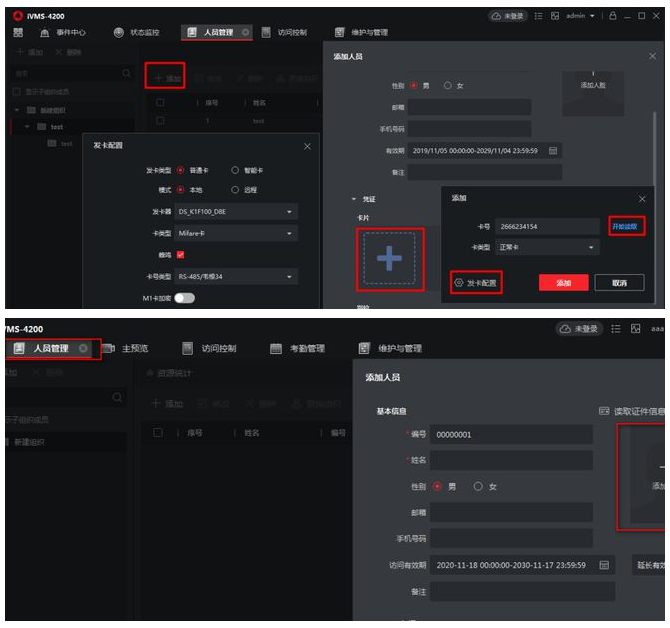This screenshot has width=670, height=628.
Task: Click the 发卡配置 gear icon
Action: [458, 283]
